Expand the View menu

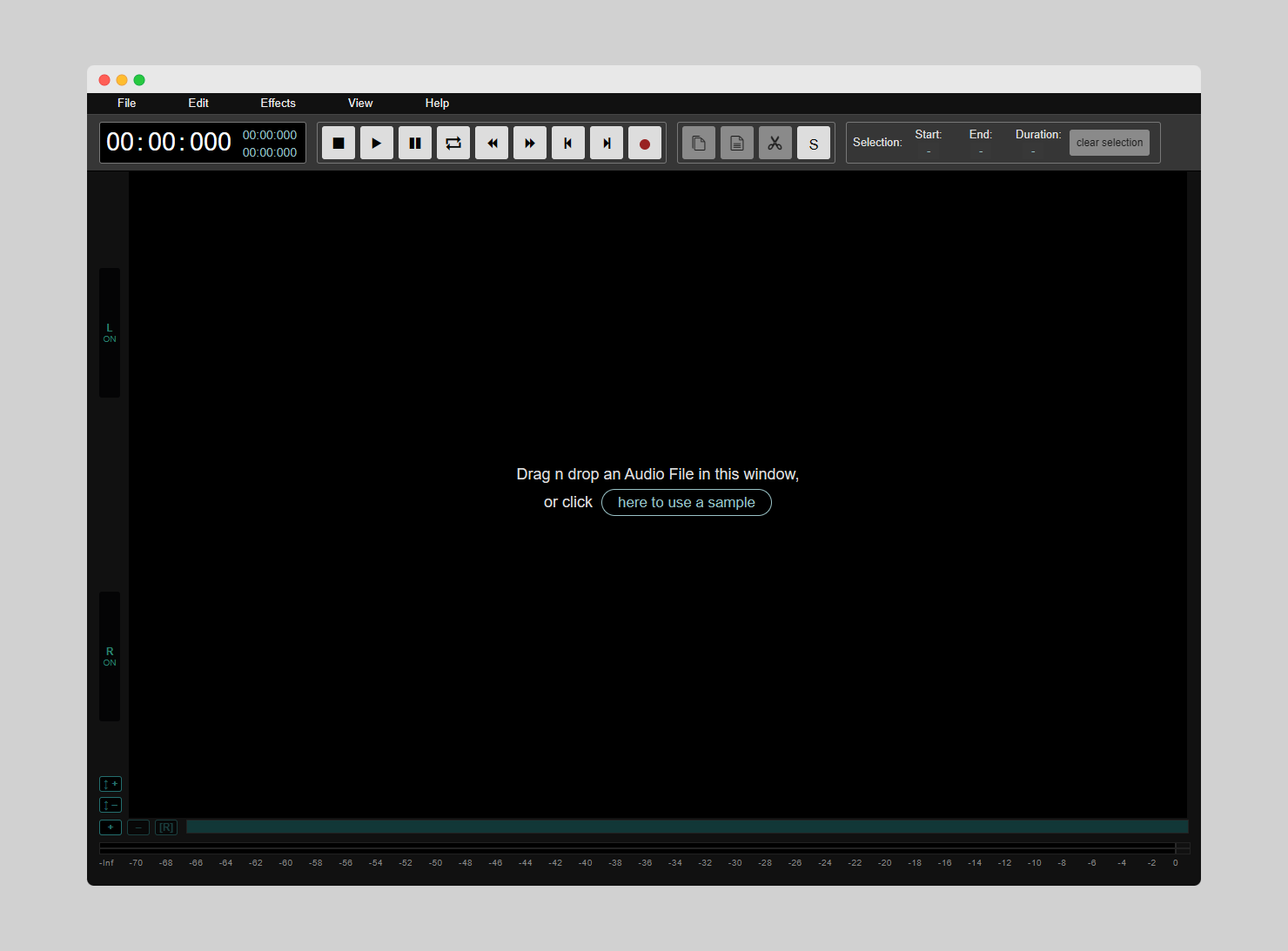(x=360, y=104)
